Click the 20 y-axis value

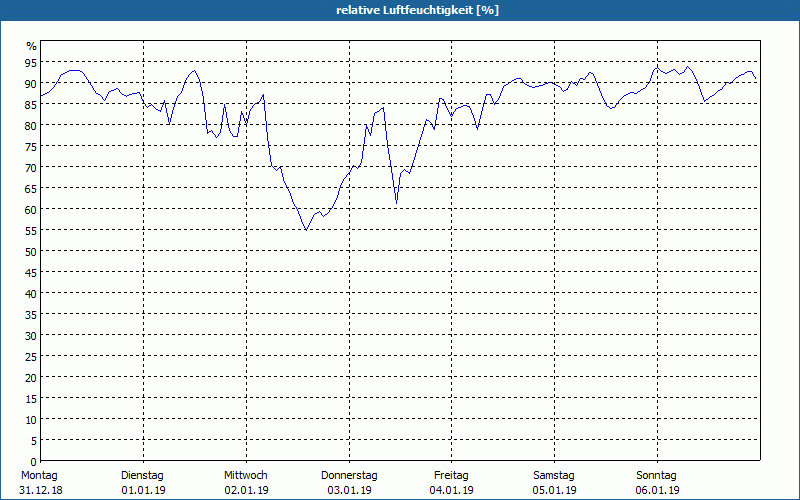point(31,378)
